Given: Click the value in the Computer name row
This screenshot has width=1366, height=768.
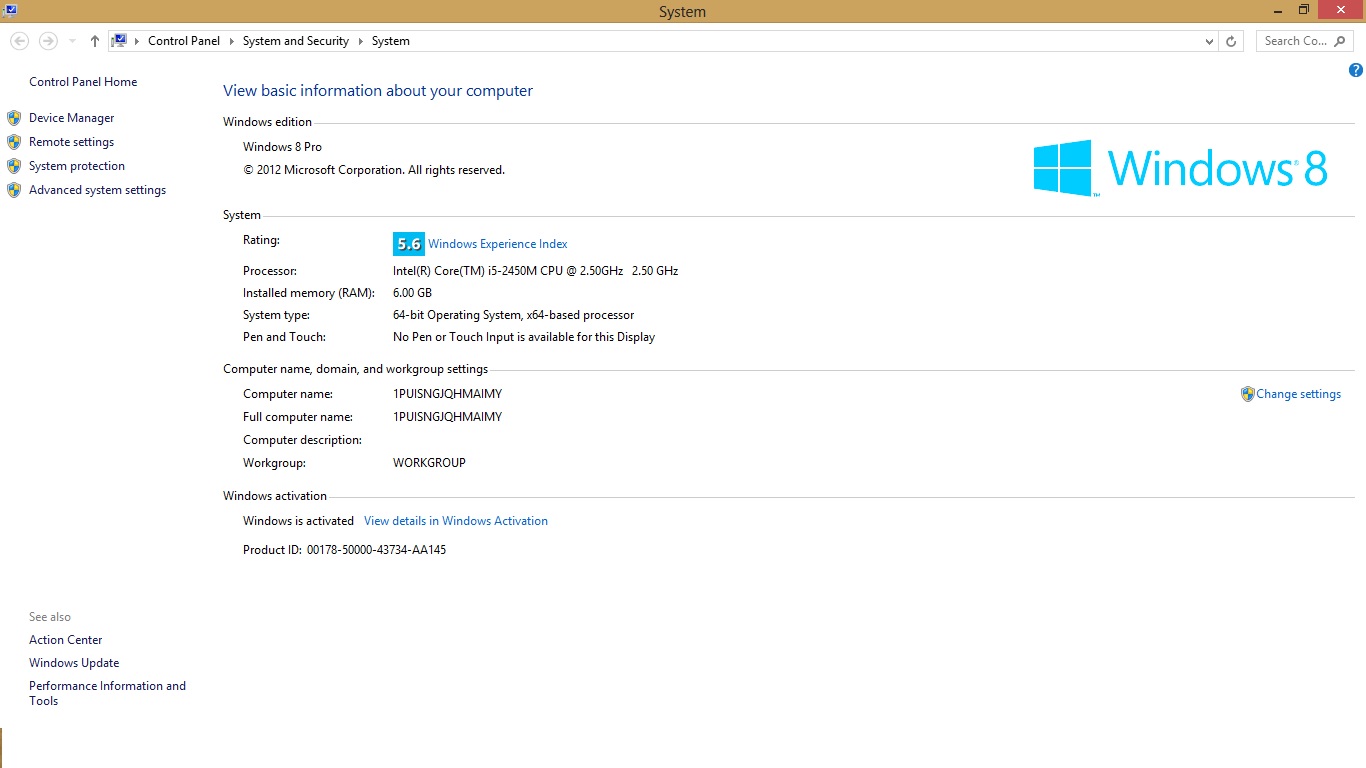Looking at the screenshot, I should [x=448, y=394].
